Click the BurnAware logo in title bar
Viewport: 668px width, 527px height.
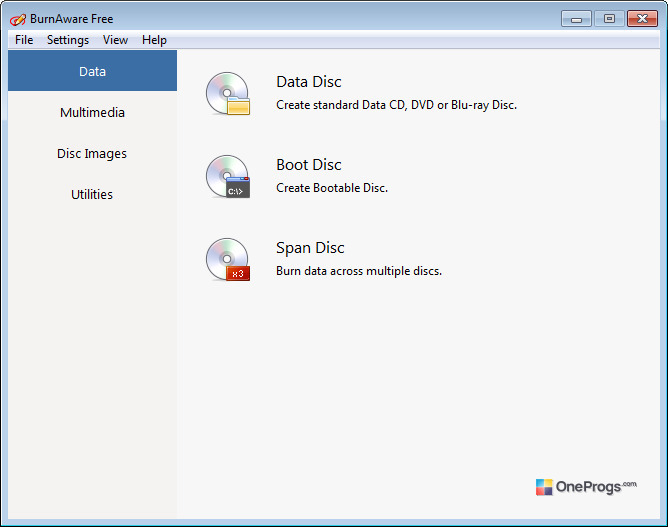(x=18, y=19)
